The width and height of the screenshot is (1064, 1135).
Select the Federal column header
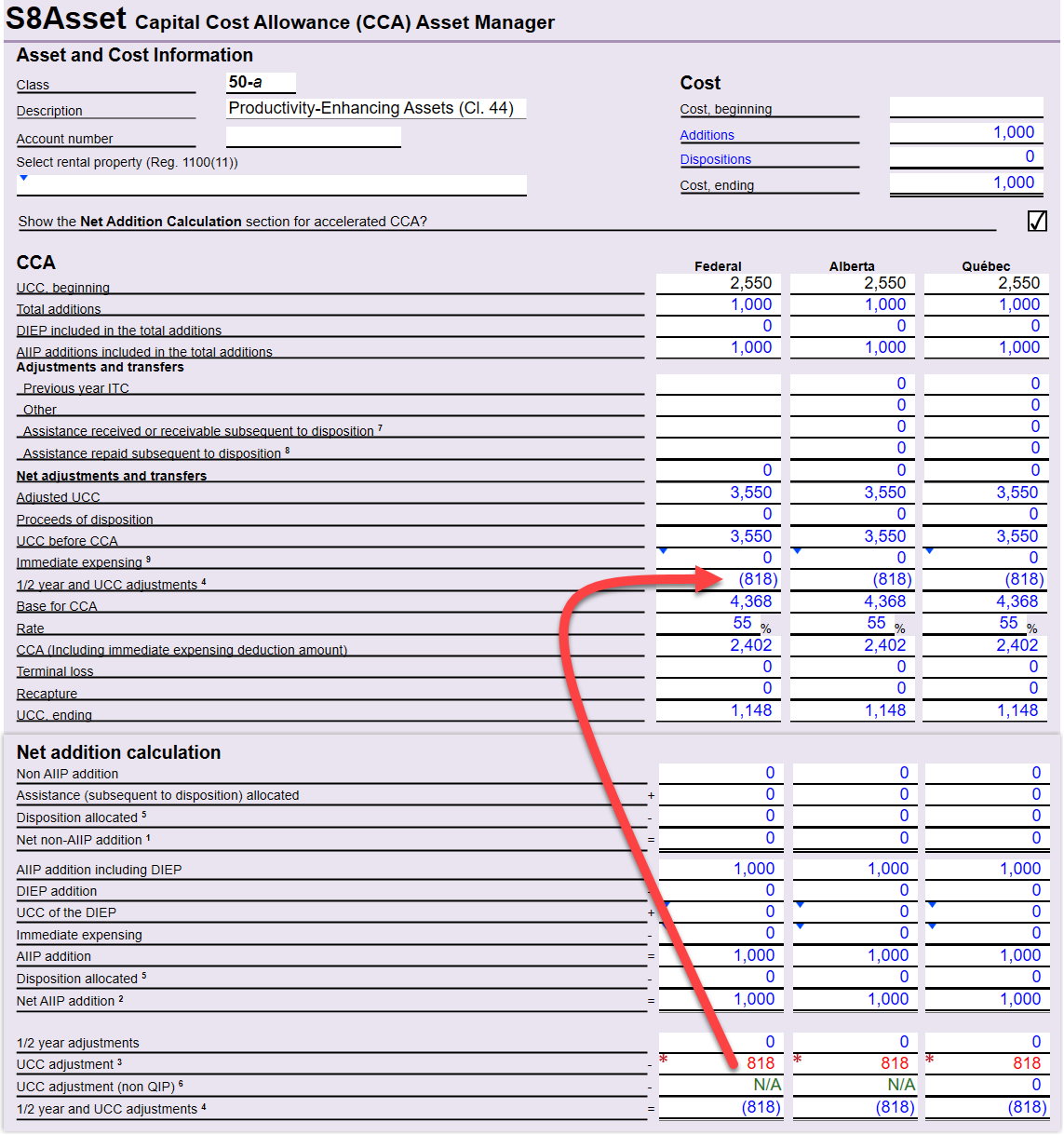pyautogui.click(x=718, y=265)
